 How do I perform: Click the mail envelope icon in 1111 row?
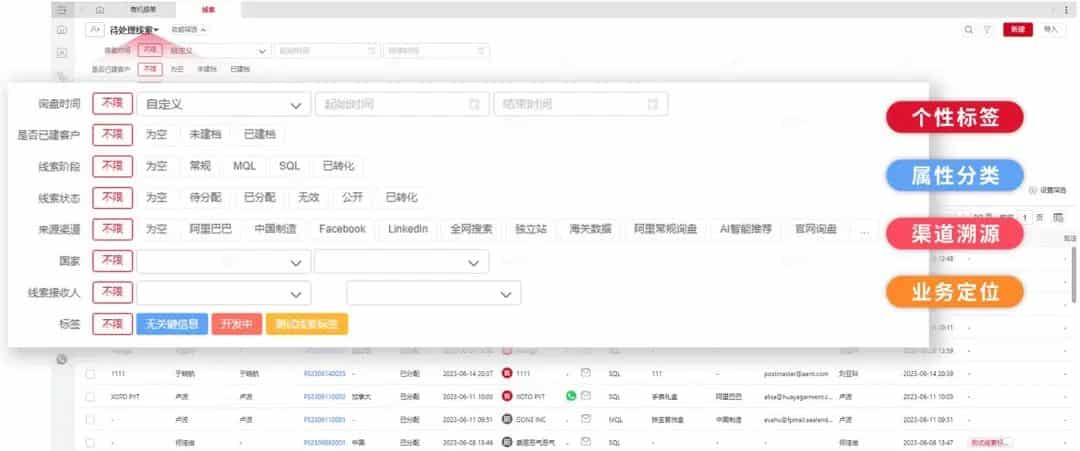[586, 373]
